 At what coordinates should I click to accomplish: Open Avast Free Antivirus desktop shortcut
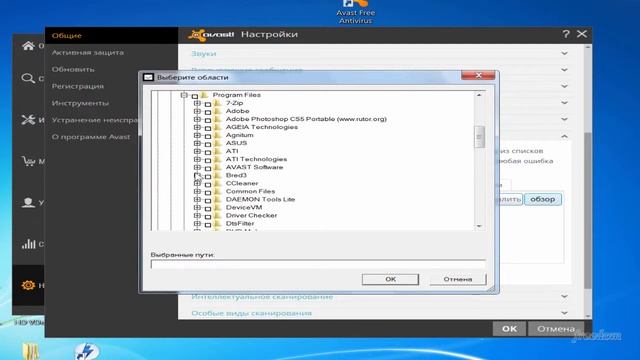coord(356,11)
